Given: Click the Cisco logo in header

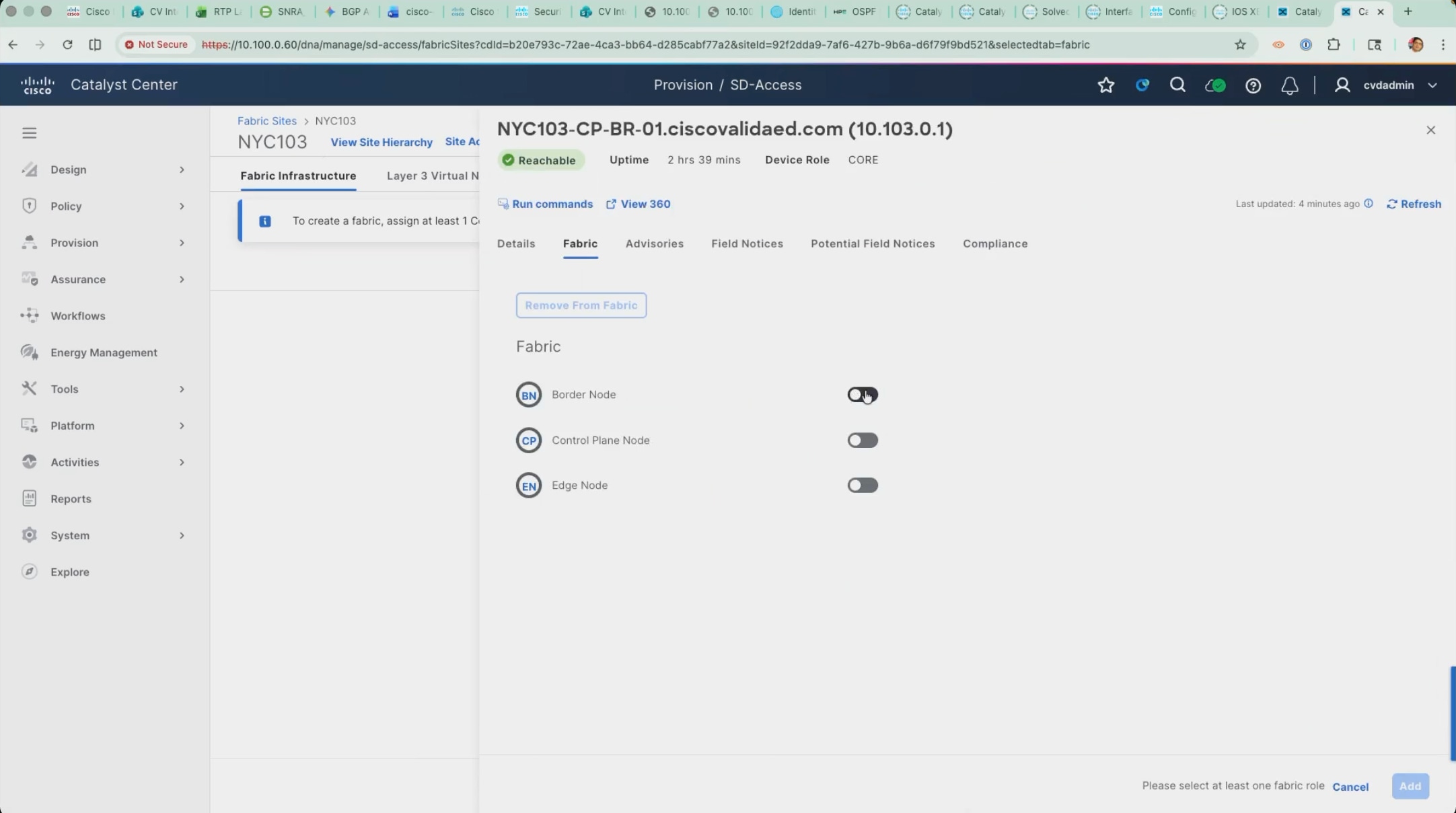Looking at the screenshot, I should (38, 85).
